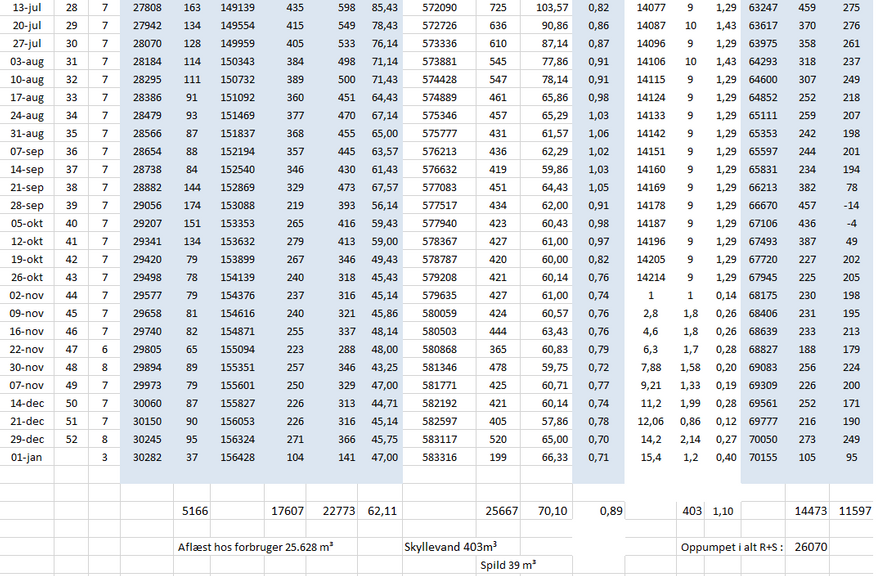The height and width of the screenshot is (576, 880).
Task: Click 'Oppumpet i alt R+S :' label
Action: coord(731,547)
